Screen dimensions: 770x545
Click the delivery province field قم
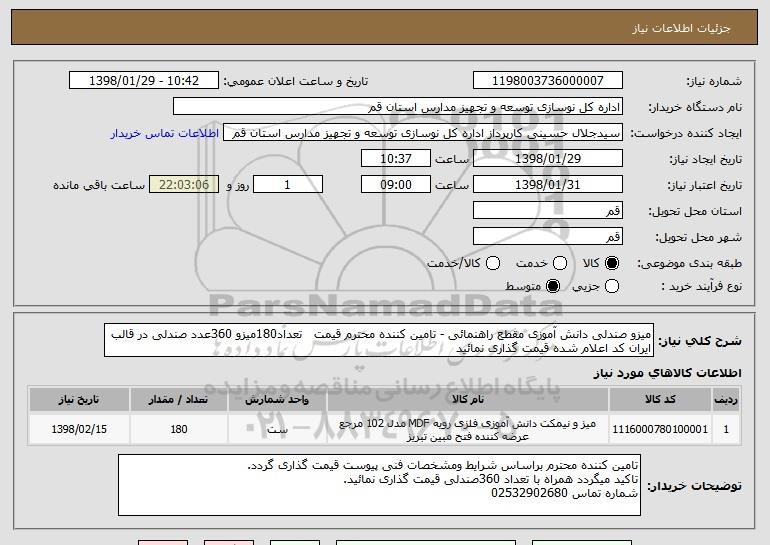[548, 211]
